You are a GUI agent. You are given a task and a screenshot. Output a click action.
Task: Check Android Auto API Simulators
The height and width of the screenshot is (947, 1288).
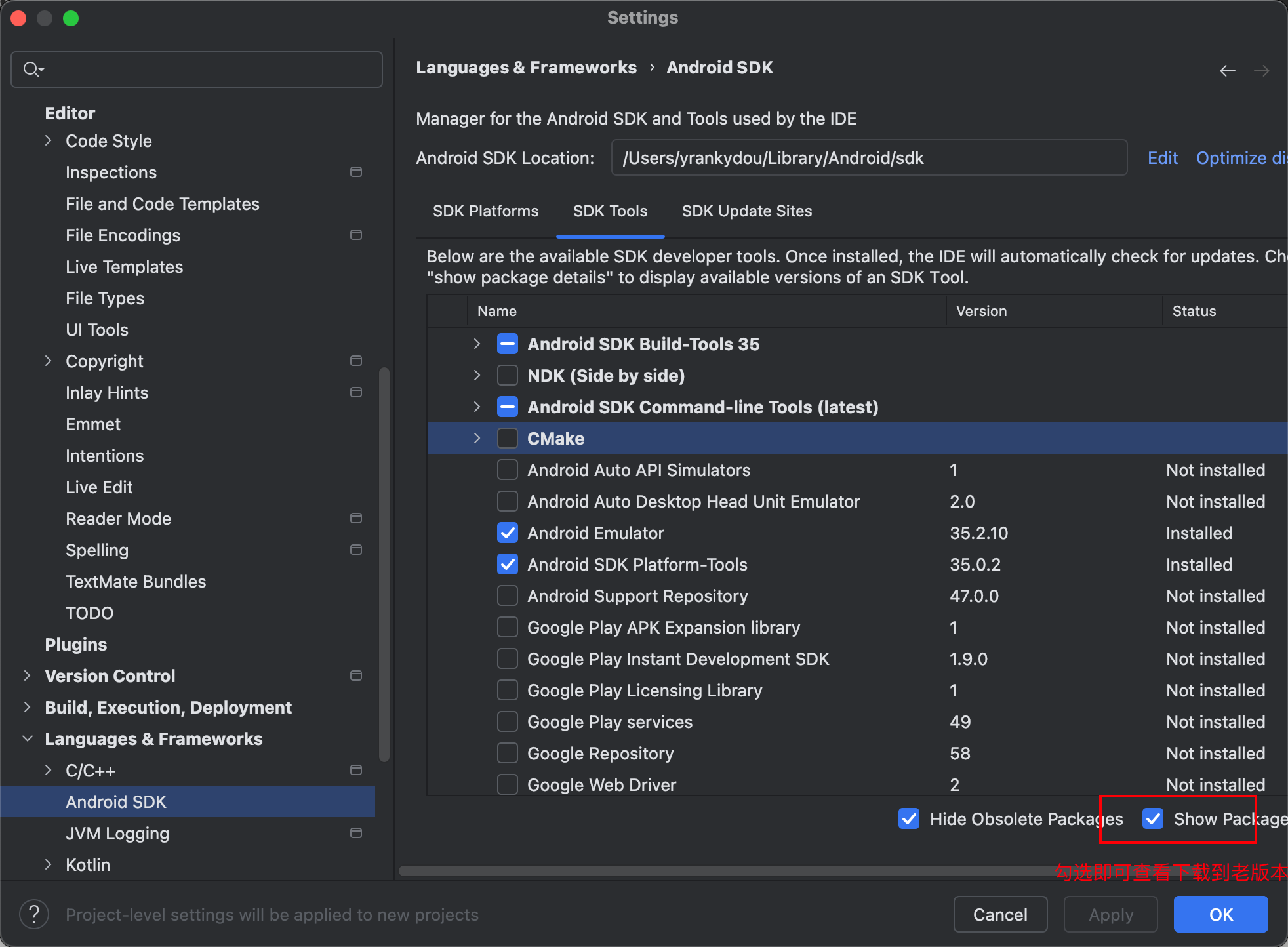point(508,470)
